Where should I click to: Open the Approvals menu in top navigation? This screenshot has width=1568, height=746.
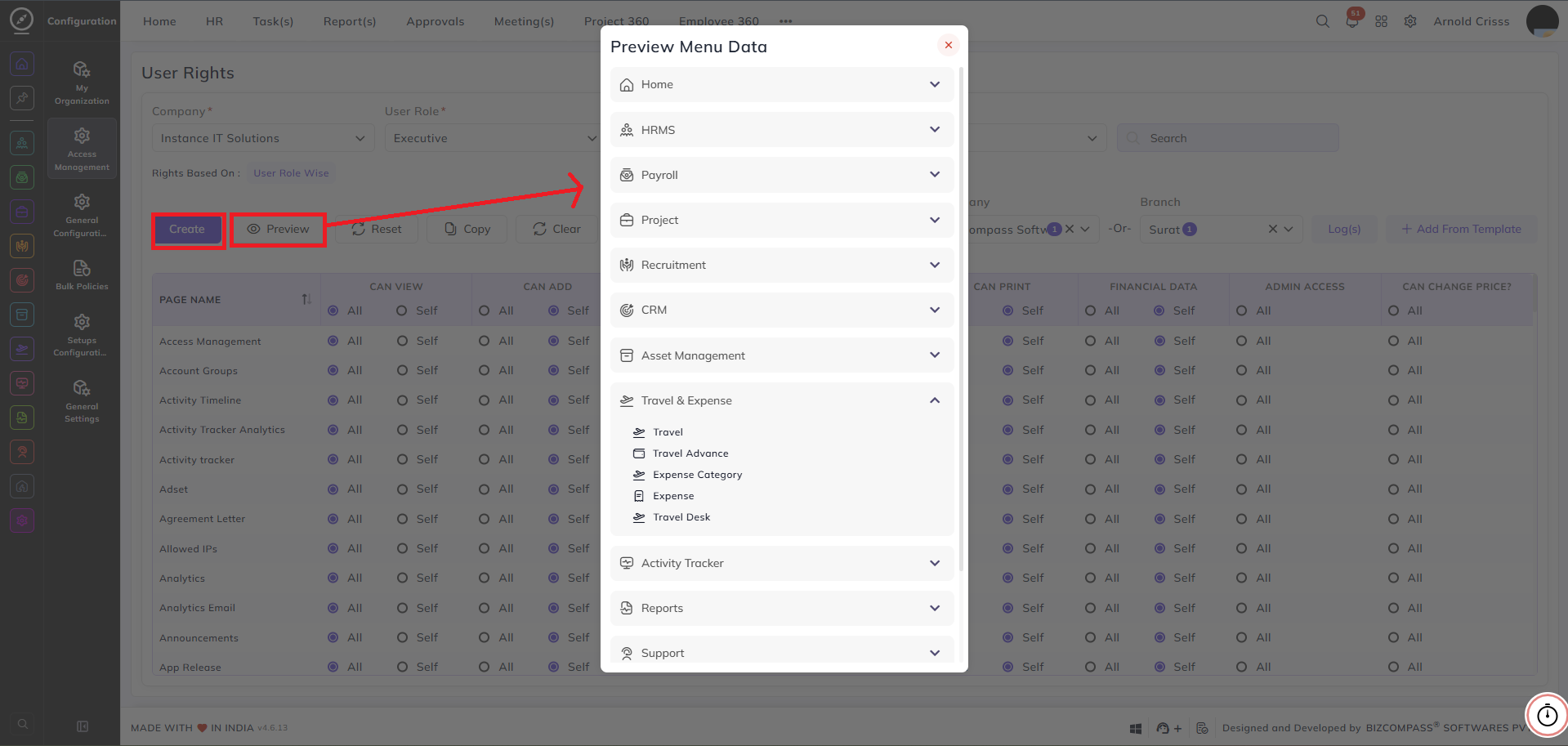(436, 21)
